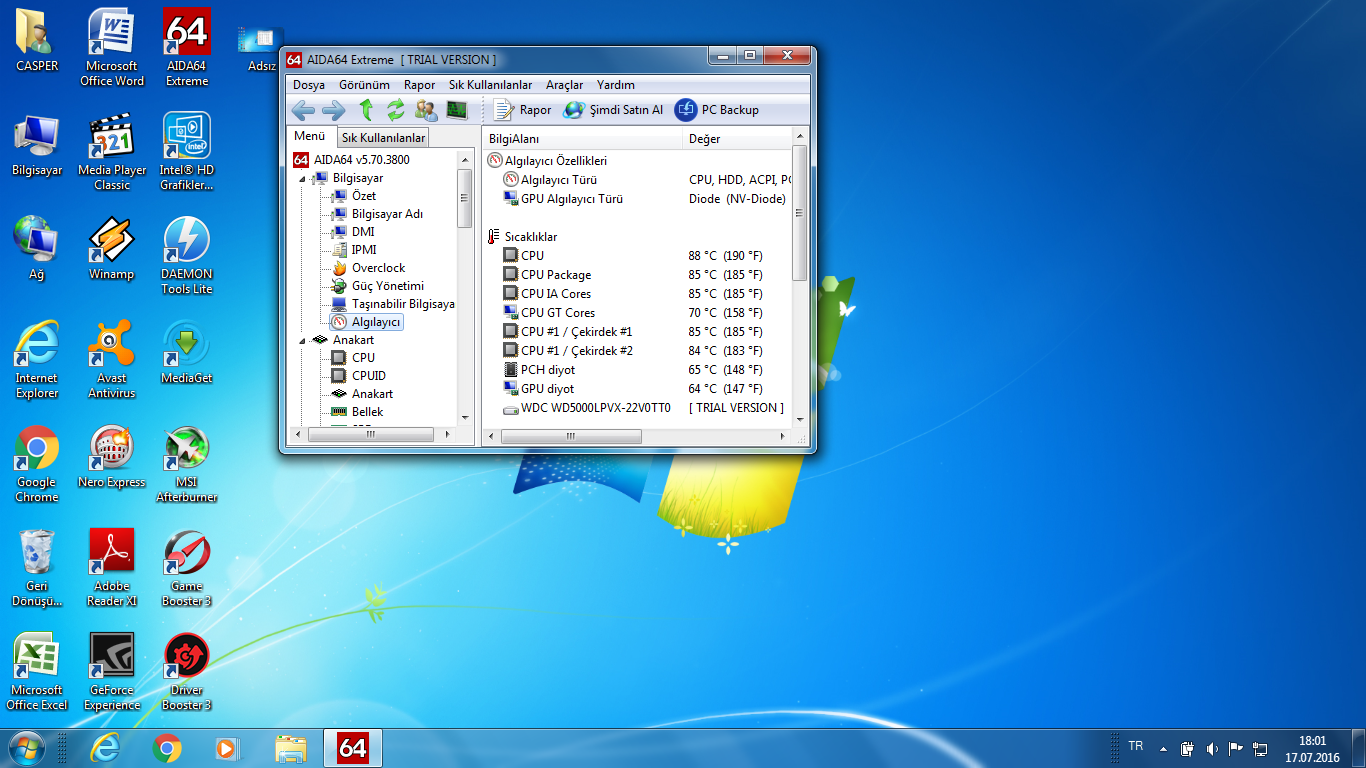Select Driver Booster 3 desktop icon
Viewport: 1366px width, 768px height.
coord(187,672)
